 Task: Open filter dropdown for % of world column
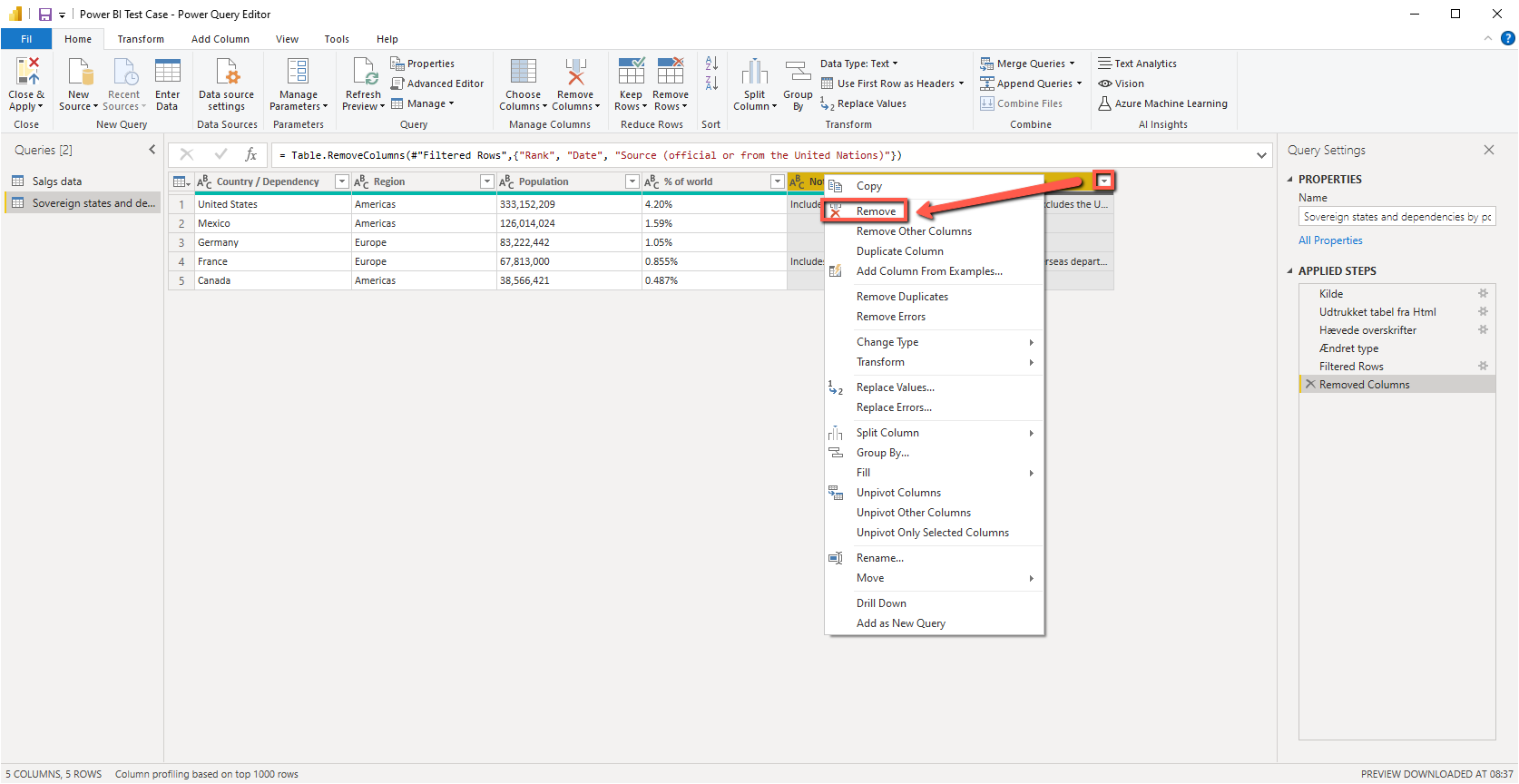778,181
